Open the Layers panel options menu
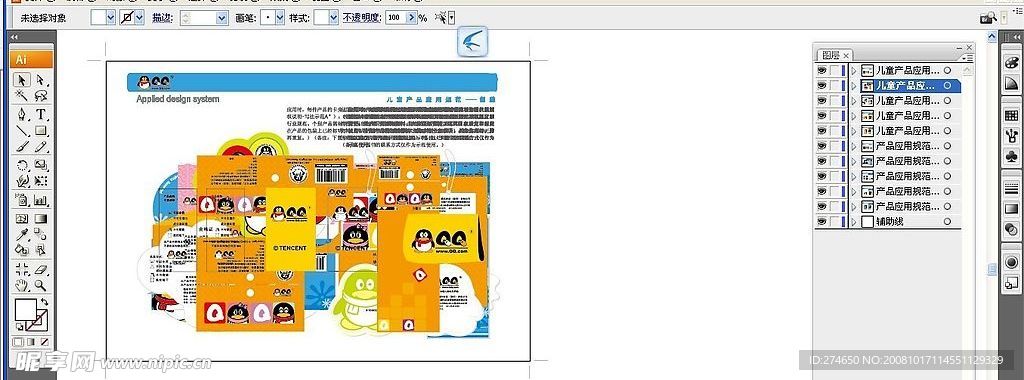The height and width of the screenshot is (380, 1024). 968,58
